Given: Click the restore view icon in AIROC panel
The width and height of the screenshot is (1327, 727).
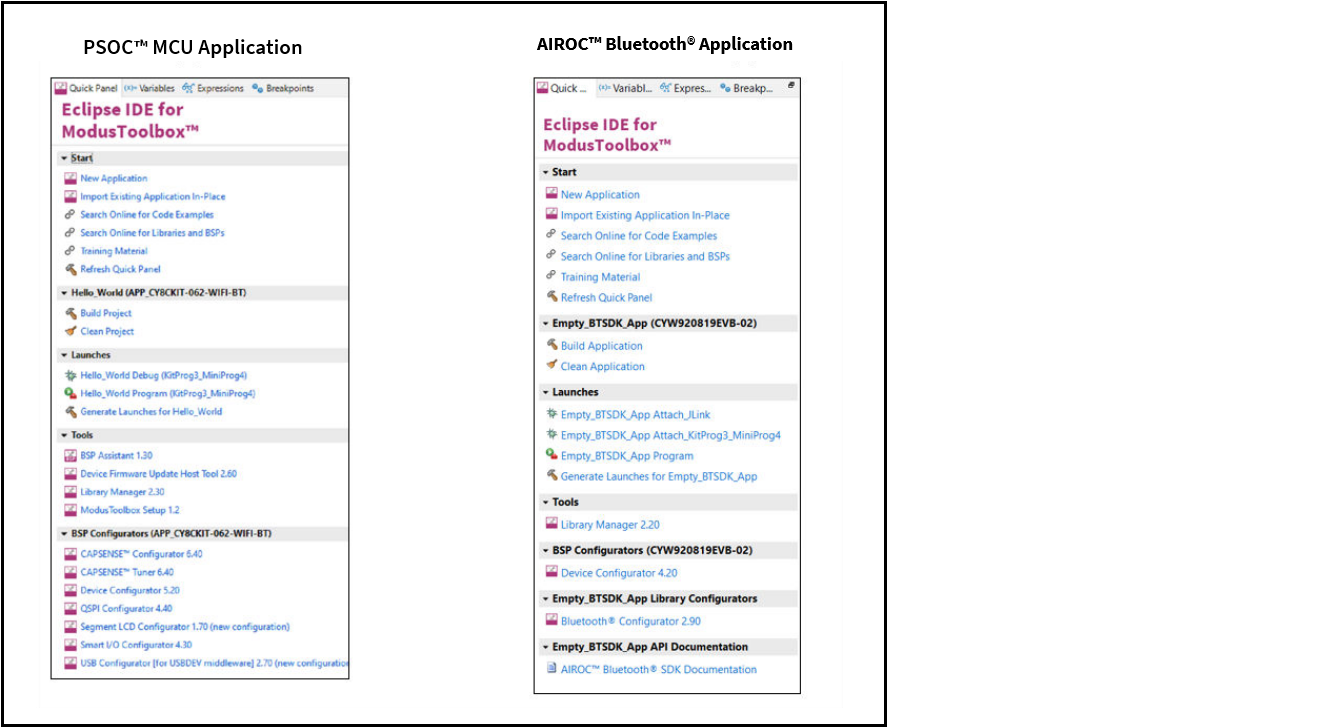Looking at the screenshot, I should pyautogui.click(x=790, y=87).
